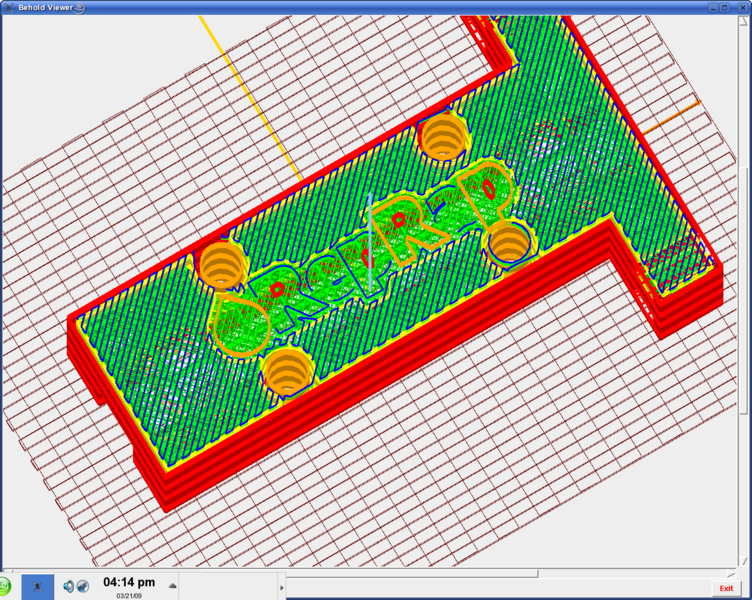The width and height of the screenshot is (752, 600).
Task: Click the 04:14 pm clock
Action: (129, 582)
